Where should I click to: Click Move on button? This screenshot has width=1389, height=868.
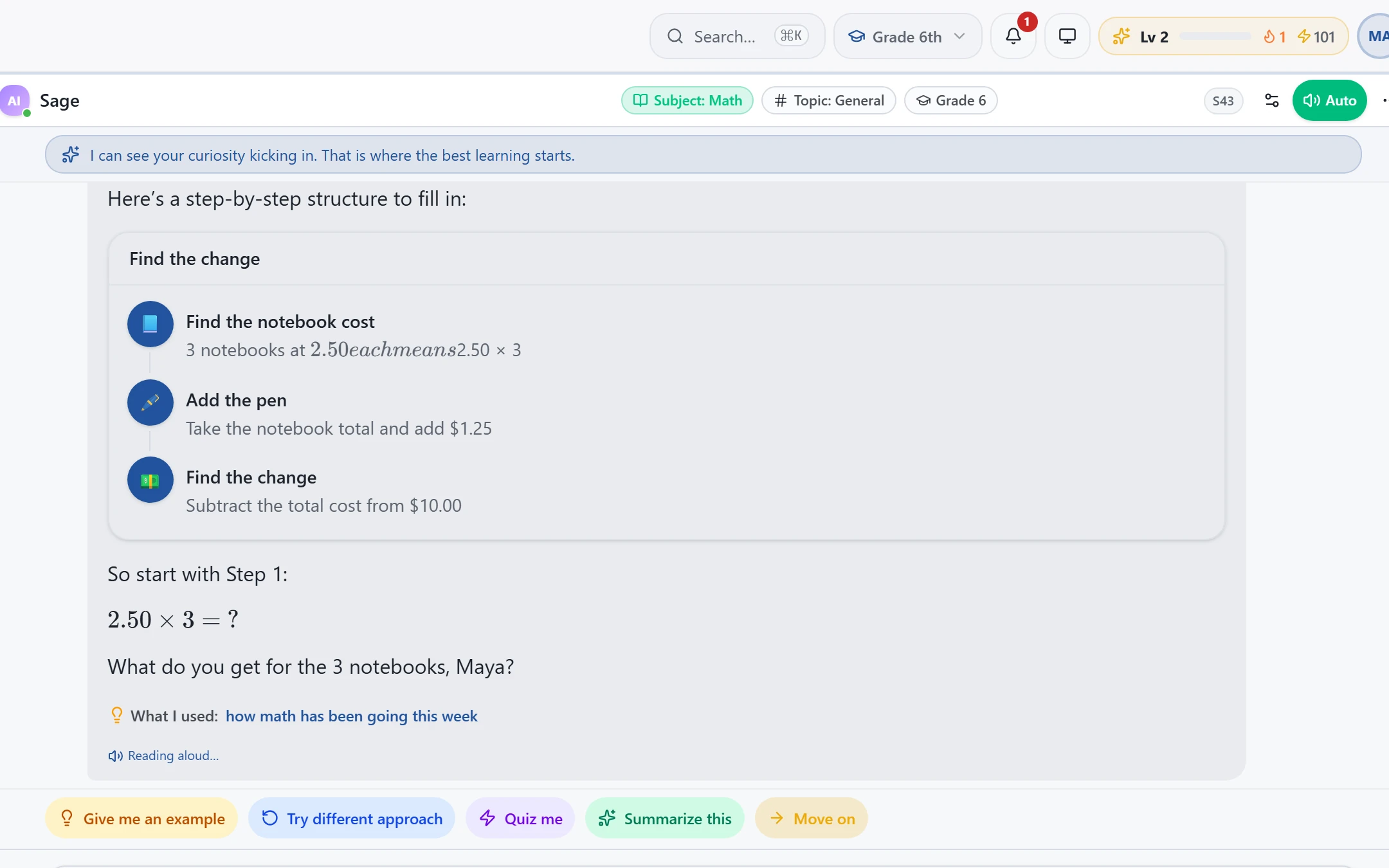[x=812, y=818]
